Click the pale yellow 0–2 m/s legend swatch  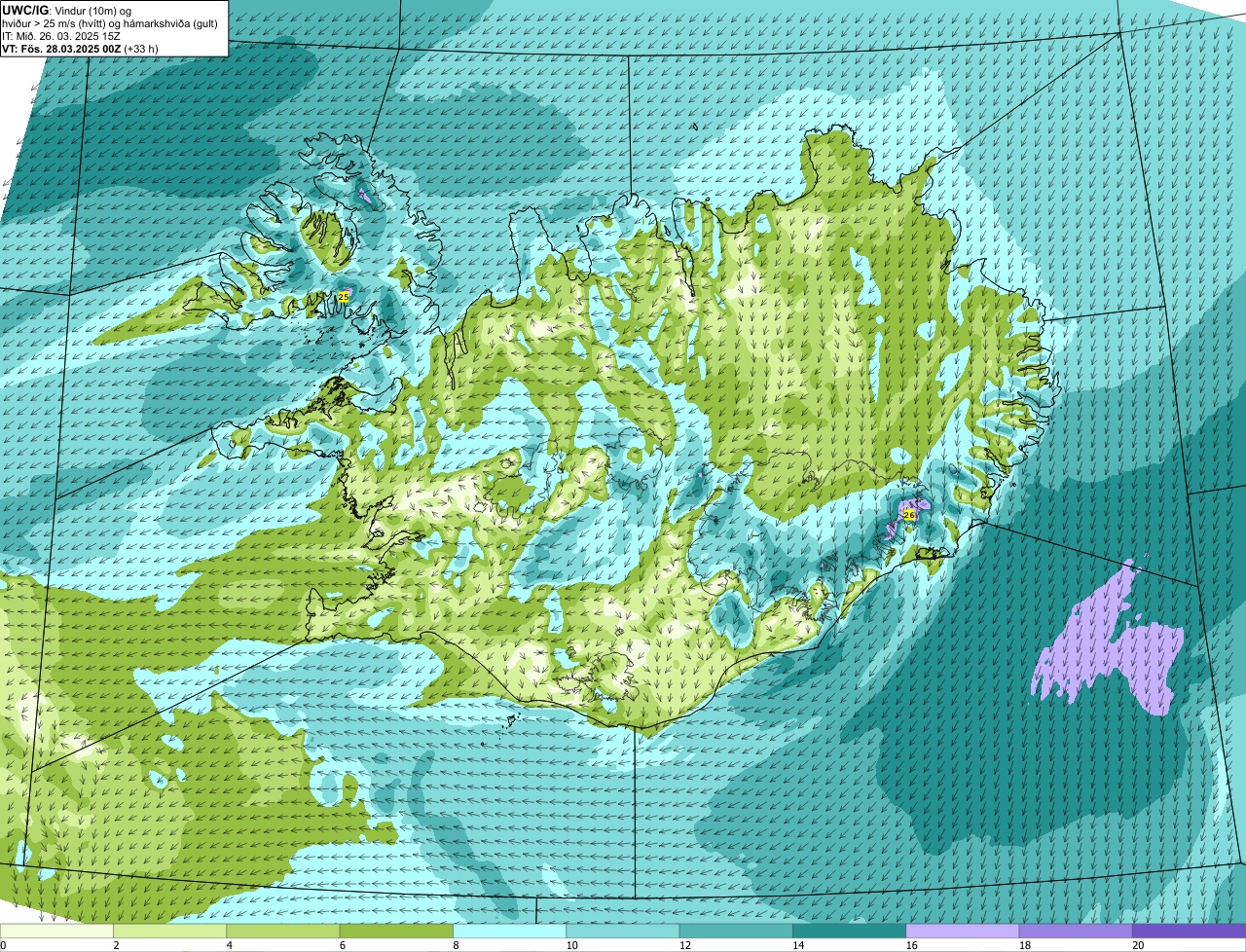pyautogui.click(x=57, y=931)
